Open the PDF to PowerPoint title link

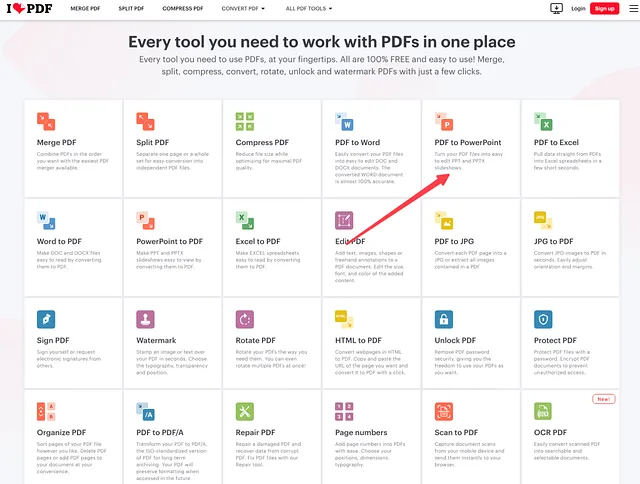468,142
